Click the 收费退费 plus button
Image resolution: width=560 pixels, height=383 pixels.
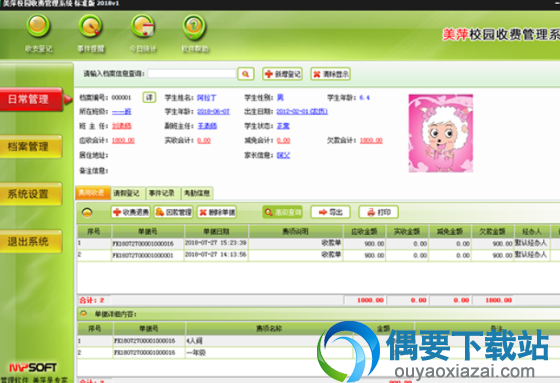point(131,212)
